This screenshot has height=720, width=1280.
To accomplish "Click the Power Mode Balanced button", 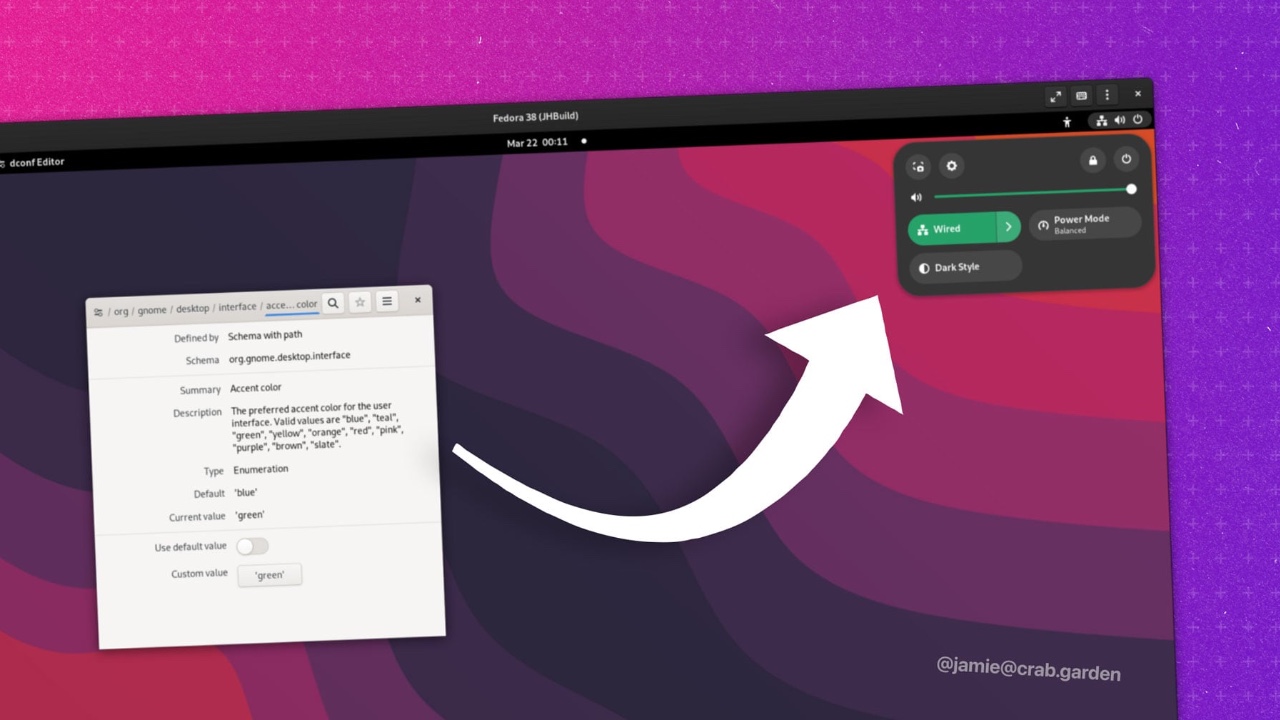I will [1085, 224].
